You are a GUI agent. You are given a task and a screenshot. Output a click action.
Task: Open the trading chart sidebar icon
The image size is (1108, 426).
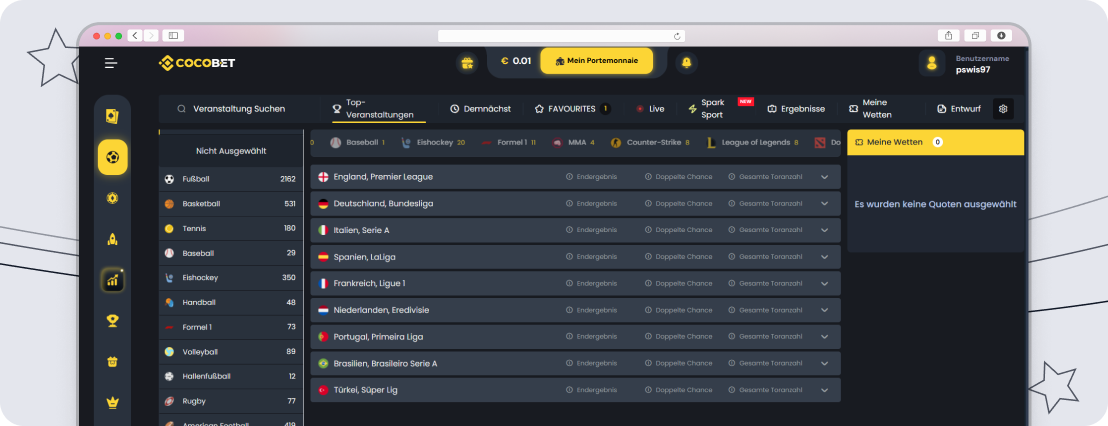(112, 280)
